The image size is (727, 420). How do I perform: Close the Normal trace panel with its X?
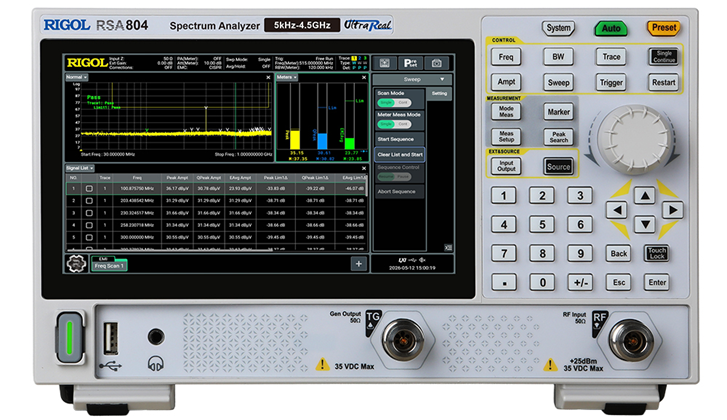(268, 77)
